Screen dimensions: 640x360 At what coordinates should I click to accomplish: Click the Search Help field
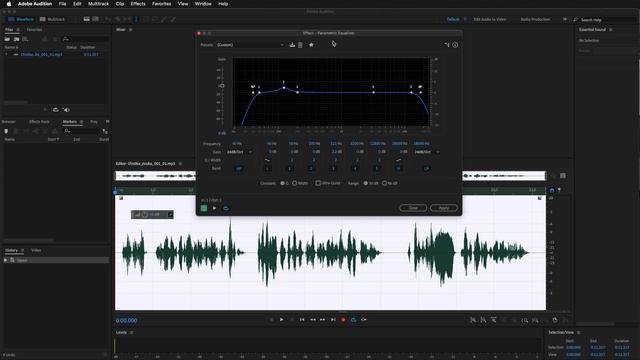608,20
